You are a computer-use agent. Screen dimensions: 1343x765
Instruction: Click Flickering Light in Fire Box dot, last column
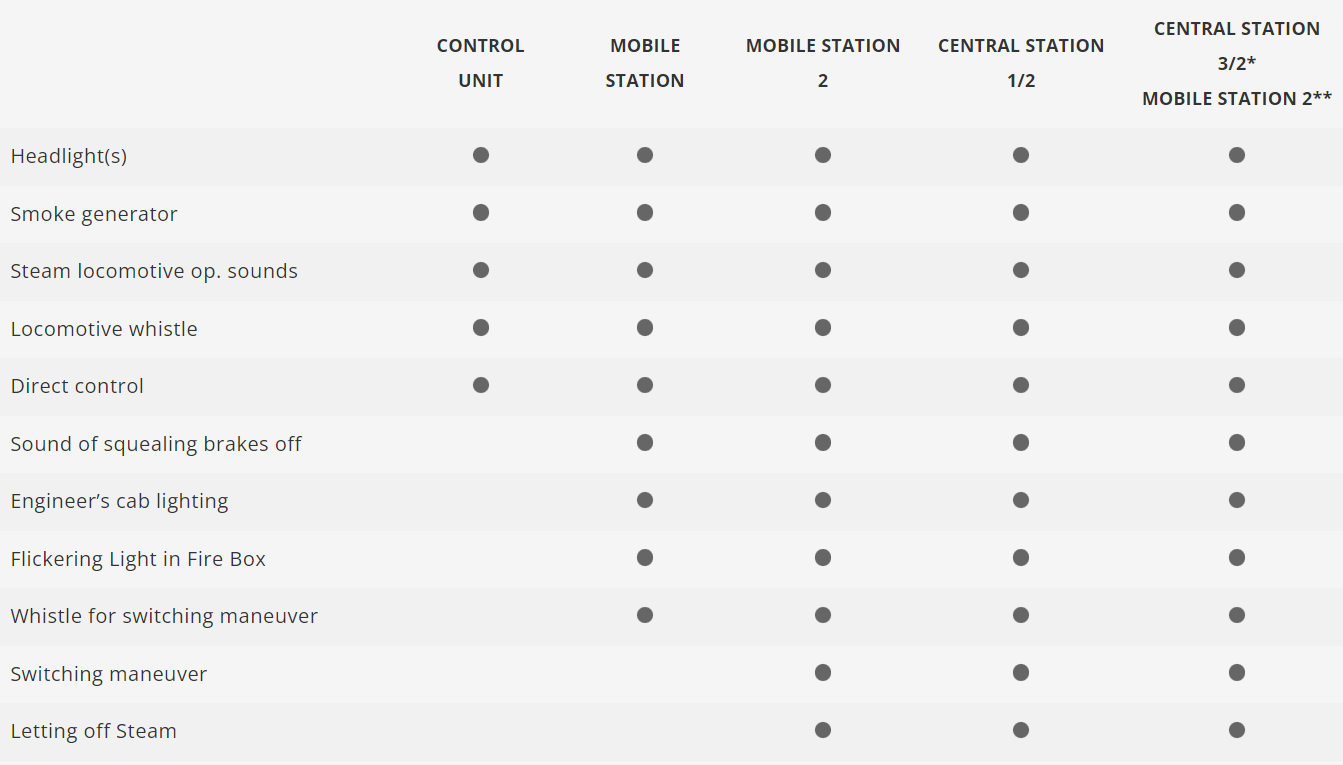(1237, 557)
